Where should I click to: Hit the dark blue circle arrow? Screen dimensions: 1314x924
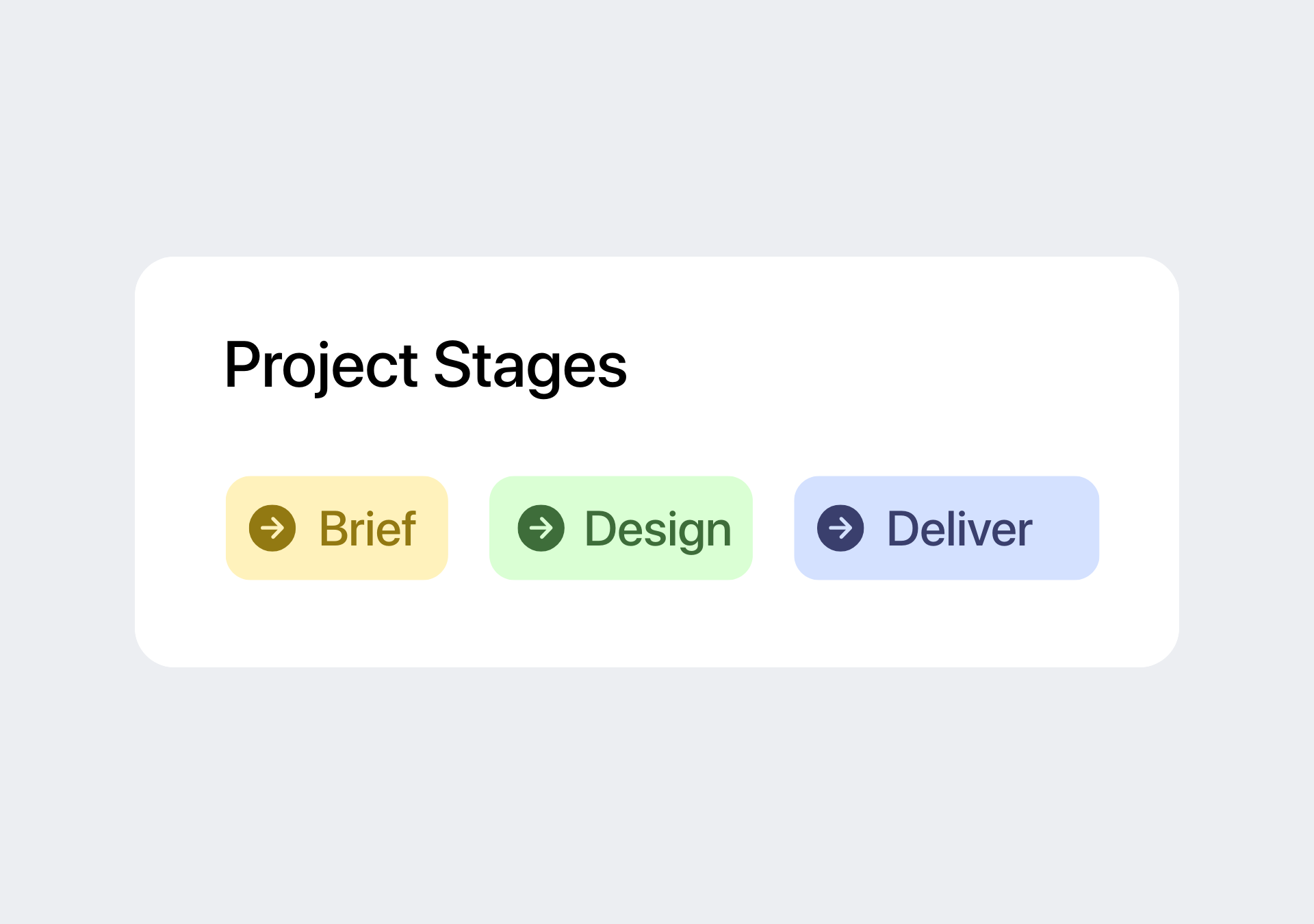pos(840,528)
